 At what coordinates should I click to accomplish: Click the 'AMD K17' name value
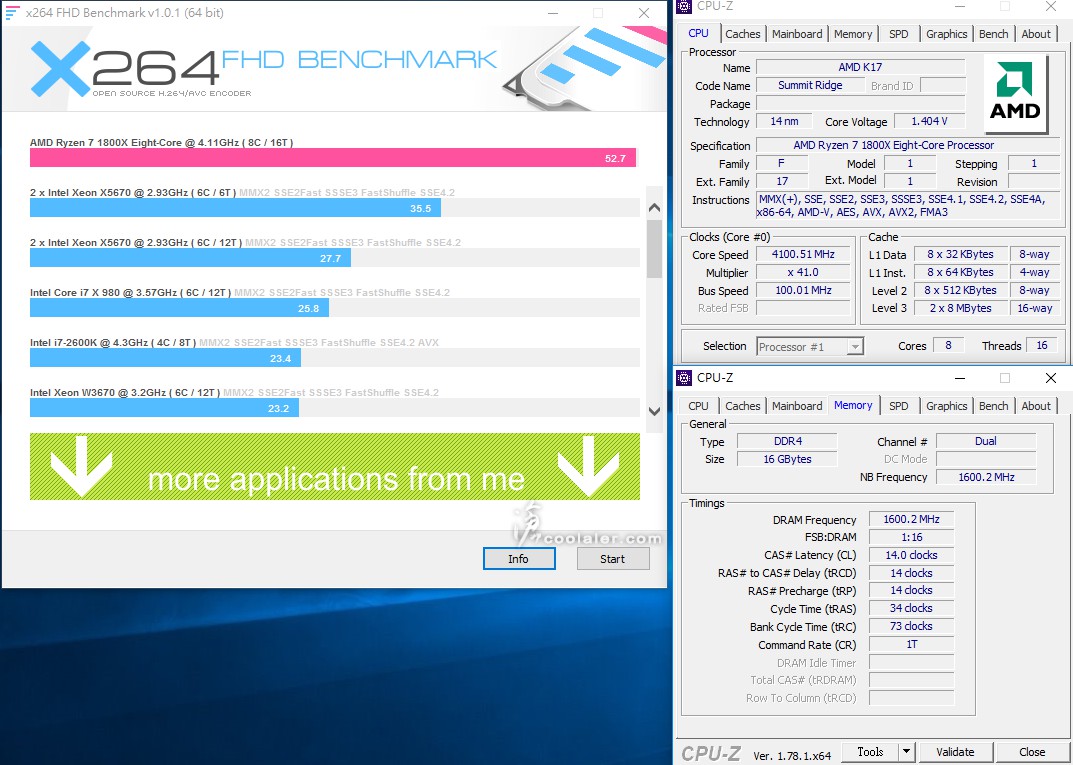click(860, 67)
